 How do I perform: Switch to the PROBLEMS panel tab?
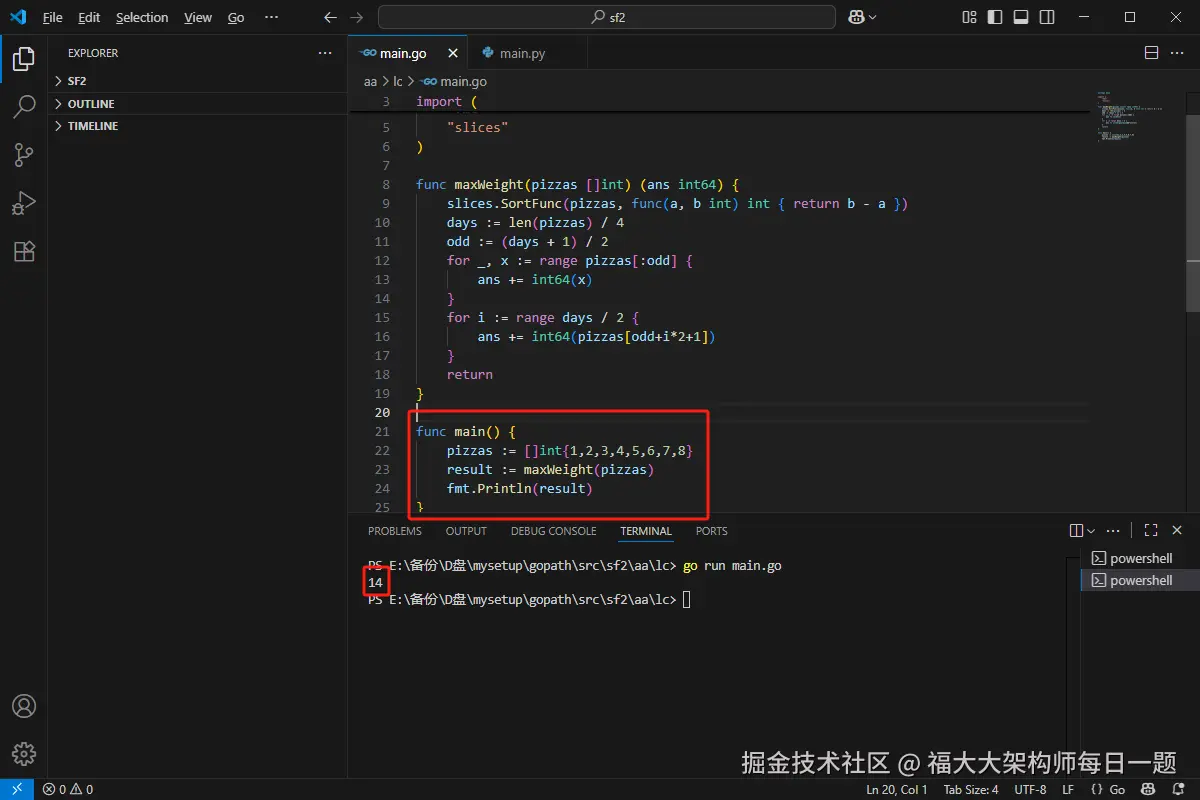395,531
